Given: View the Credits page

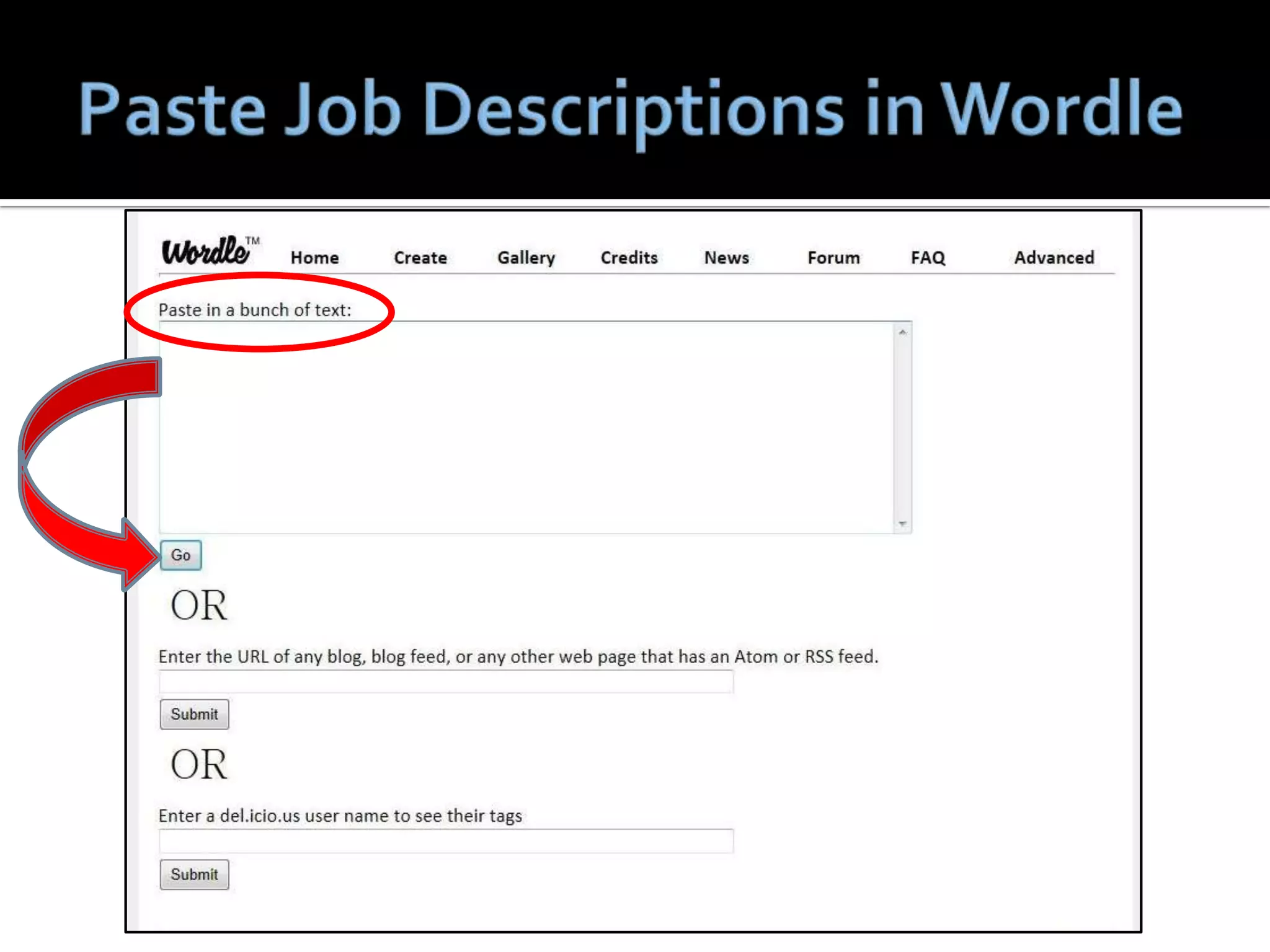Looking at the screenshot, I should click(x=629, y=258).
